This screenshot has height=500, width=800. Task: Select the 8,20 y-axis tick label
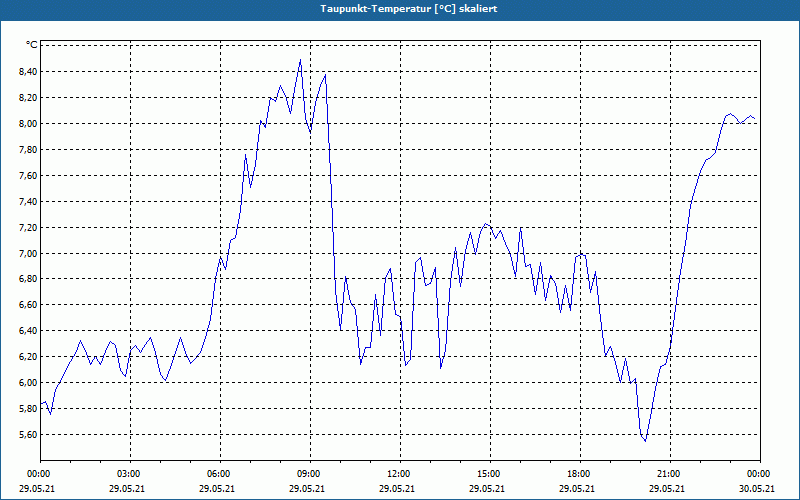point(26,97)
